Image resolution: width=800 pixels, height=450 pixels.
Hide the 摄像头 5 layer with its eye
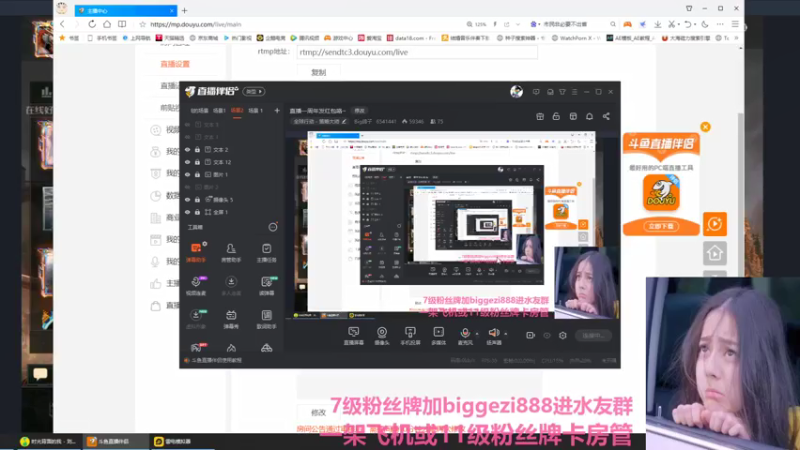click(x=187, y=199)
